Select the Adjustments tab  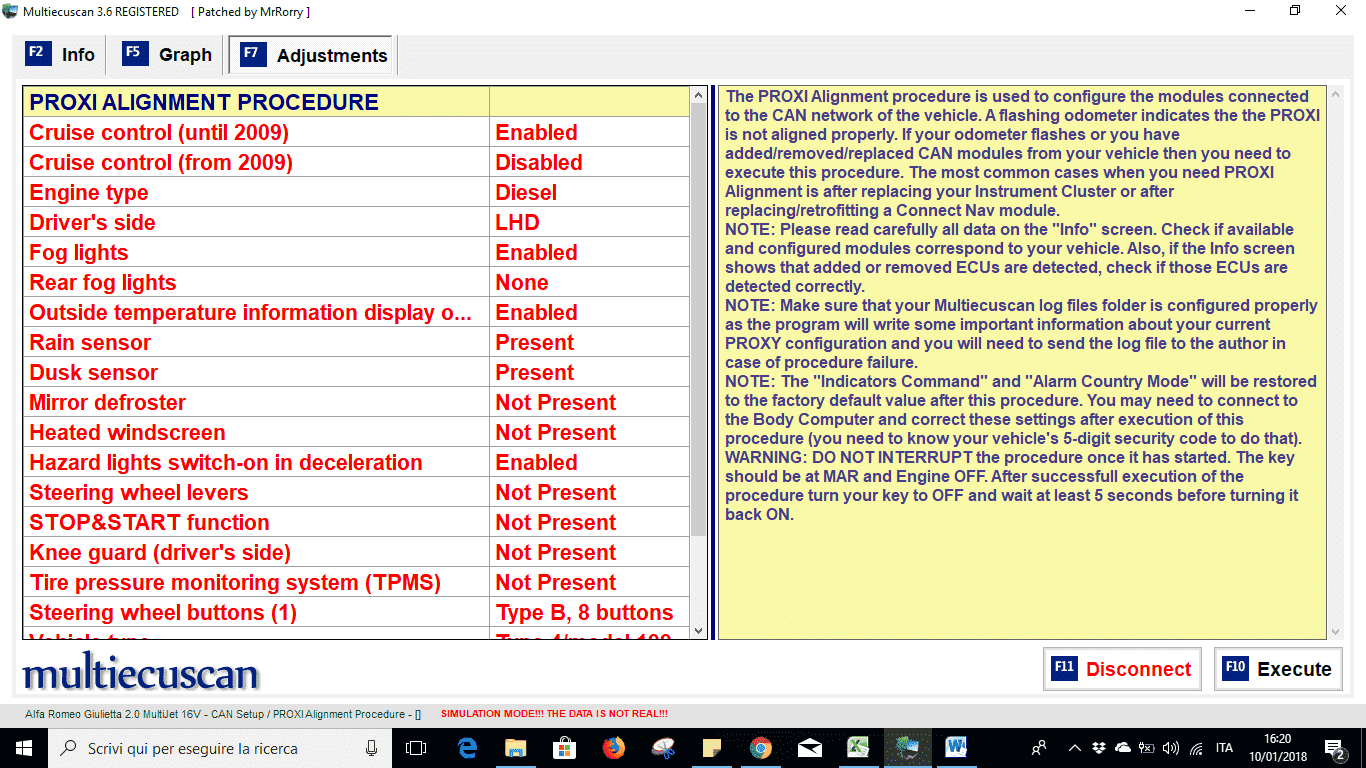pos(313,55)
